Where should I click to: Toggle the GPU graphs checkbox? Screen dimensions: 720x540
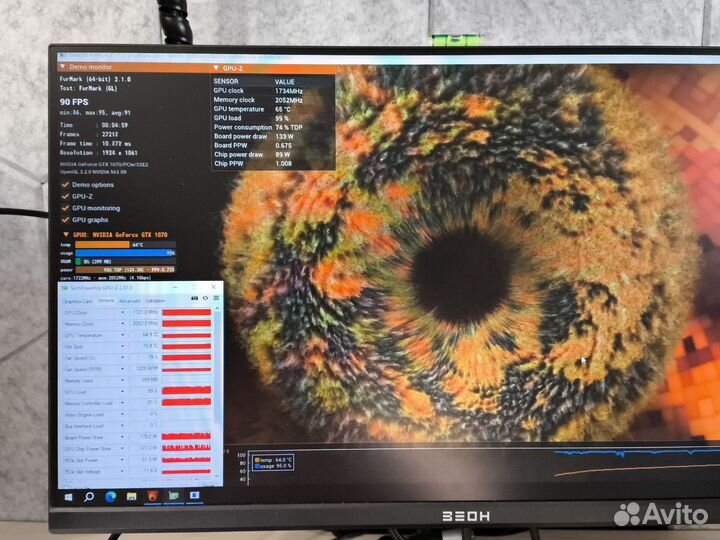point(65,220)
